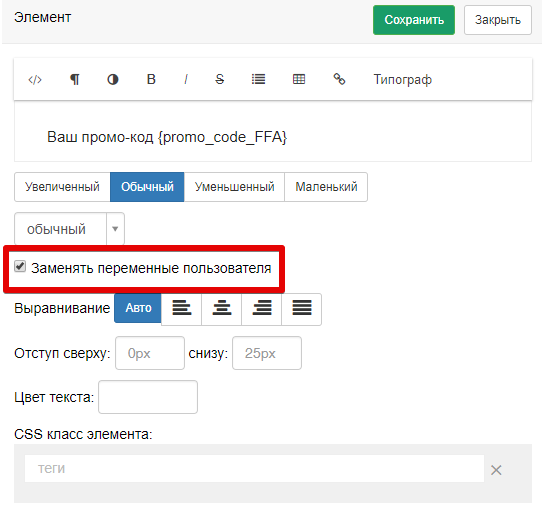Screen dimensions: 542x532
Task: Open the обычный style dropdown arrow
Action: (115, 229)
